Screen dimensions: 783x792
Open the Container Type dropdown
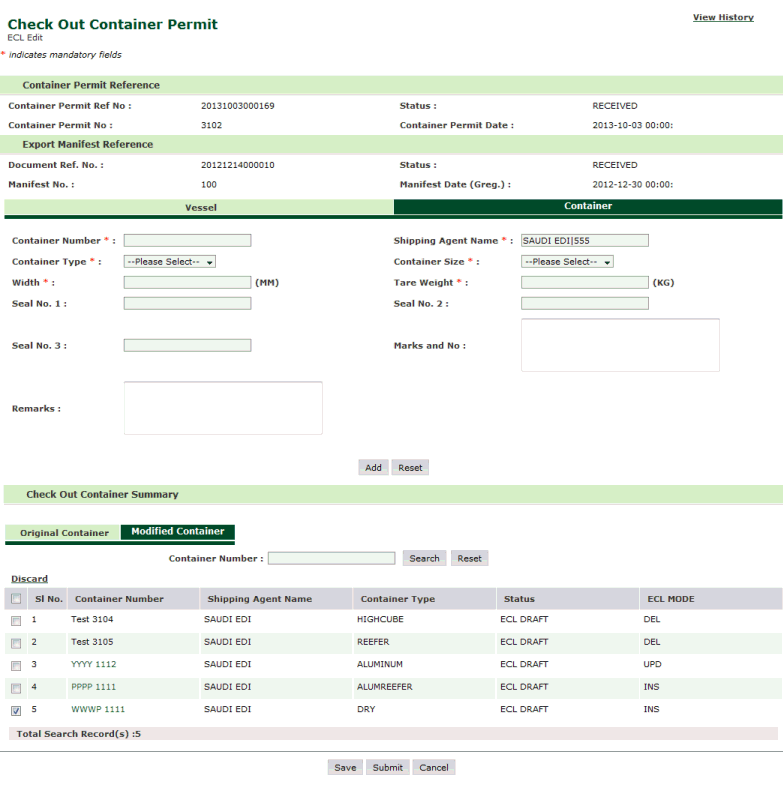click(x=169, y=262)
